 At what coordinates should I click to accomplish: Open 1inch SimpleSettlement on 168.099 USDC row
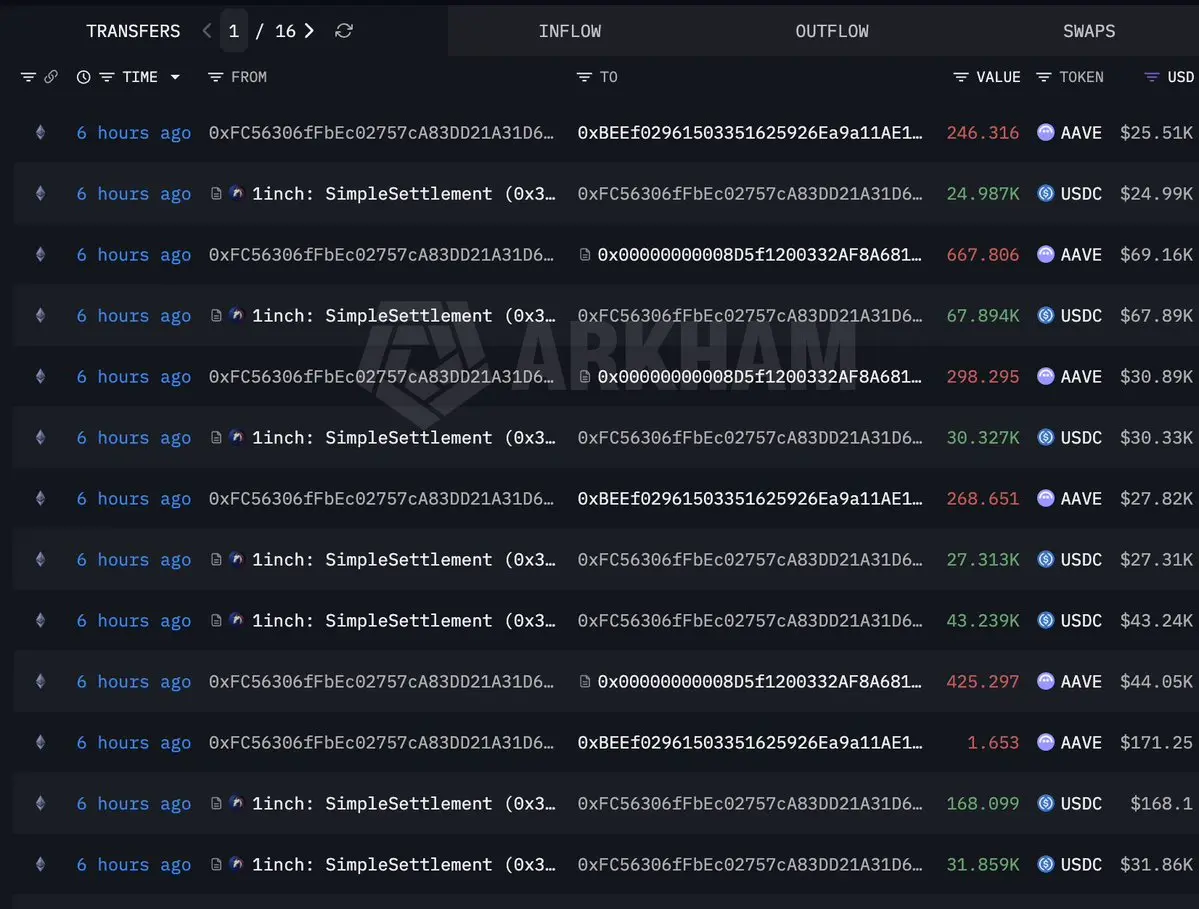point(404,803)
